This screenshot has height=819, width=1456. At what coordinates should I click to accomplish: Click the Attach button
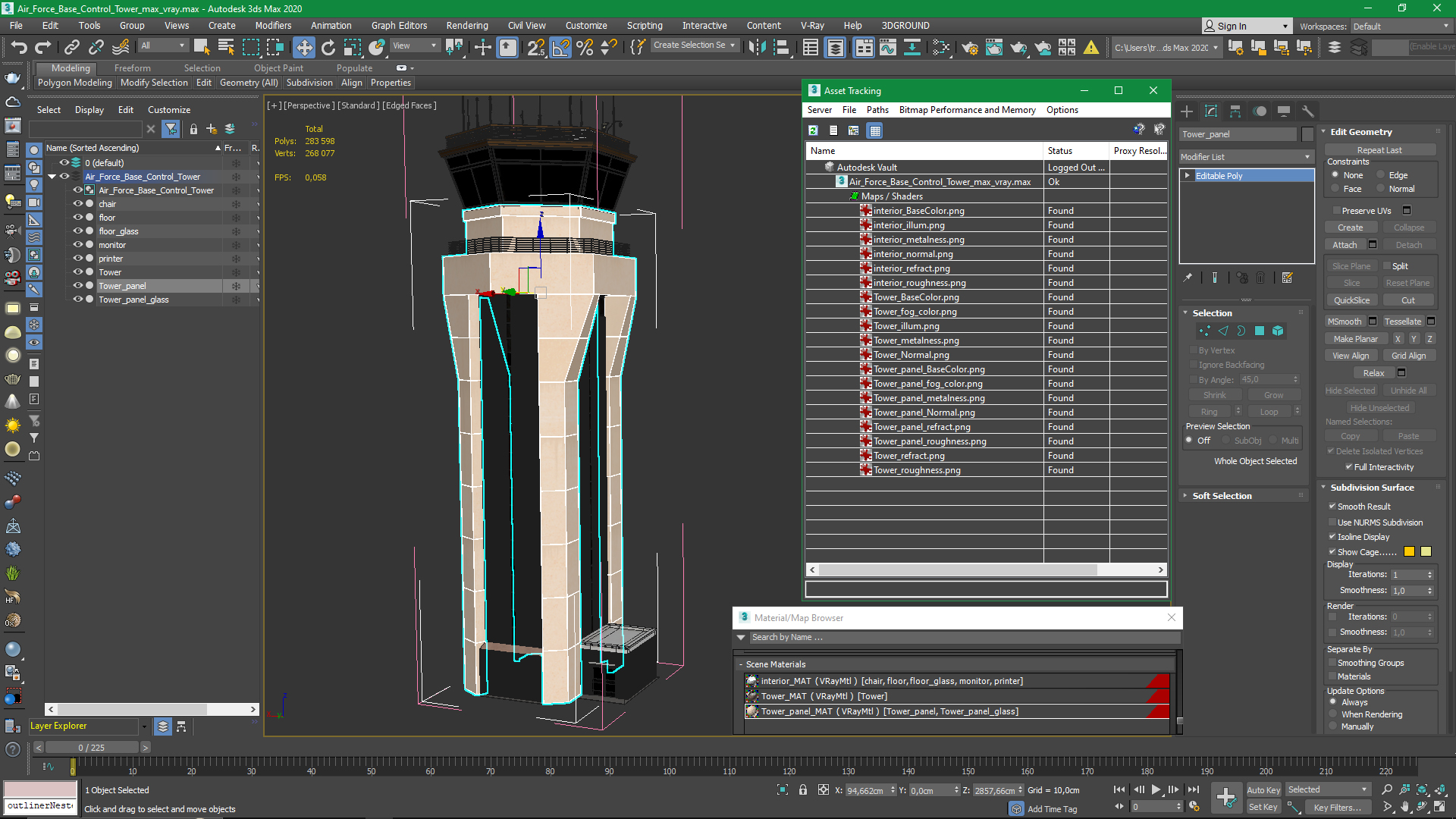coord(1345,245)
